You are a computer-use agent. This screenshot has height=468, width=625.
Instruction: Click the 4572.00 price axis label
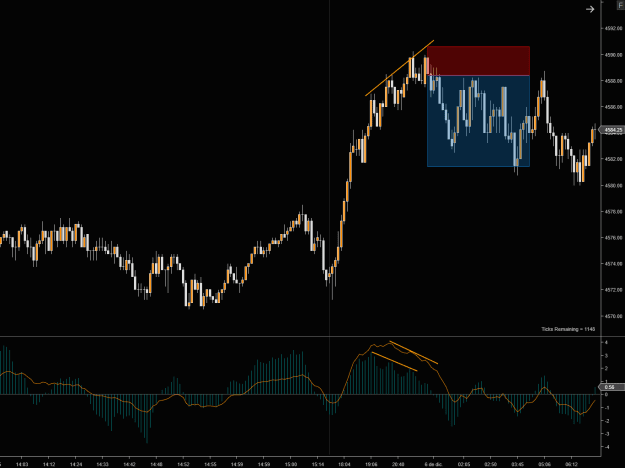(x=613, y=290)
